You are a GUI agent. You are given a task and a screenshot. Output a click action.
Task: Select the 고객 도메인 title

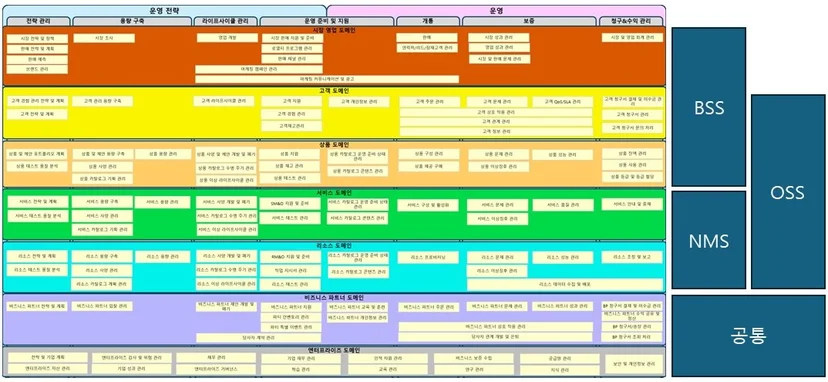click(x=334, y=91)
